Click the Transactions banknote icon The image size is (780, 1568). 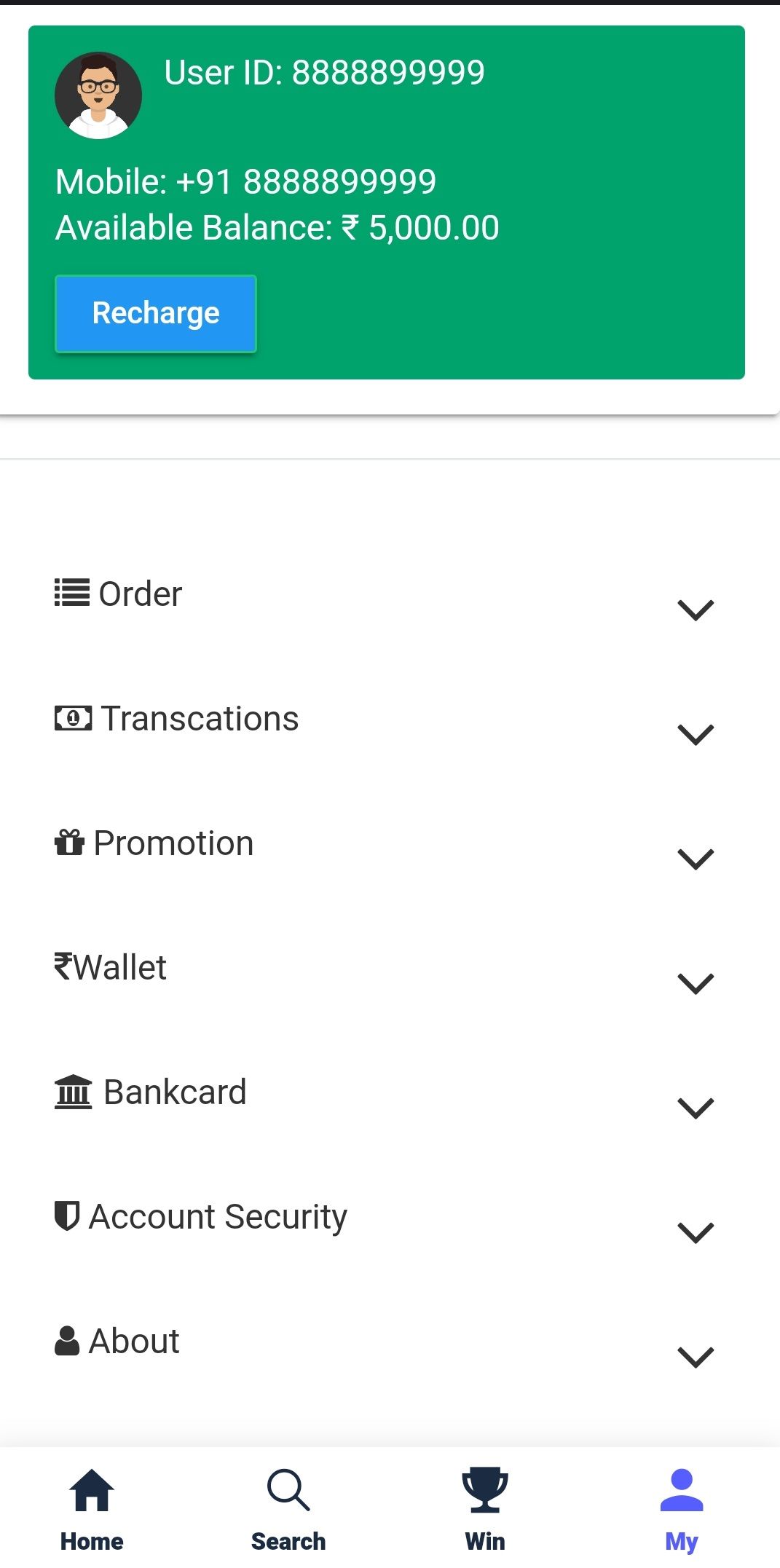[73, 718]
